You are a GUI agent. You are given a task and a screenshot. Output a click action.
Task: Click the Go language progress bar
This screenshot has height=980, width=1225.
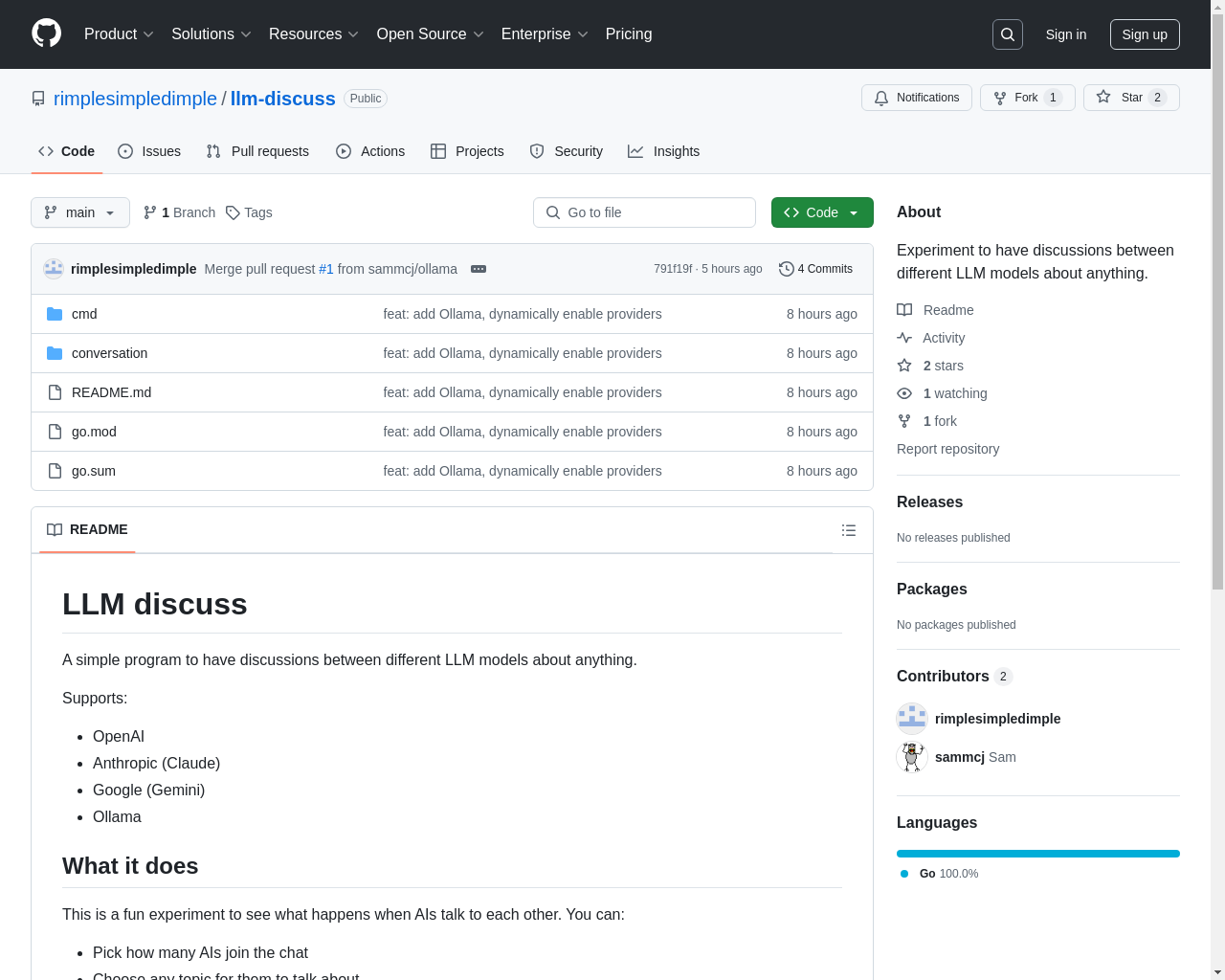click(1038, 854)
